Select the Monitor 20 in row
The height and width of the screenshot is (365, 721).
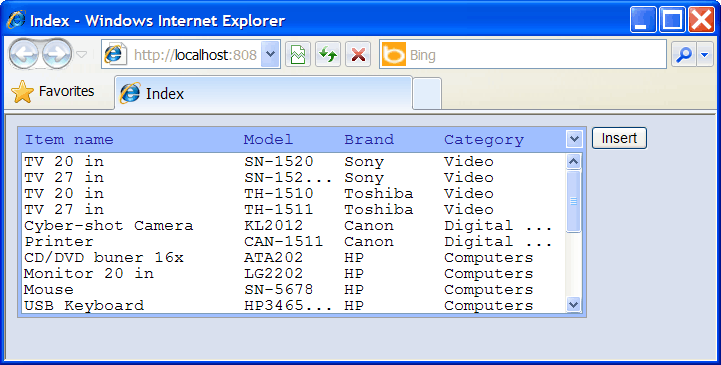coord(293,274)
